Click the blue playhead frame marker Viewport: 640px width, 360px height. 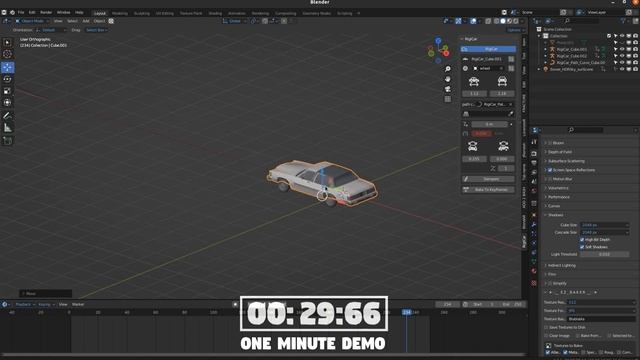coord(407,312)
